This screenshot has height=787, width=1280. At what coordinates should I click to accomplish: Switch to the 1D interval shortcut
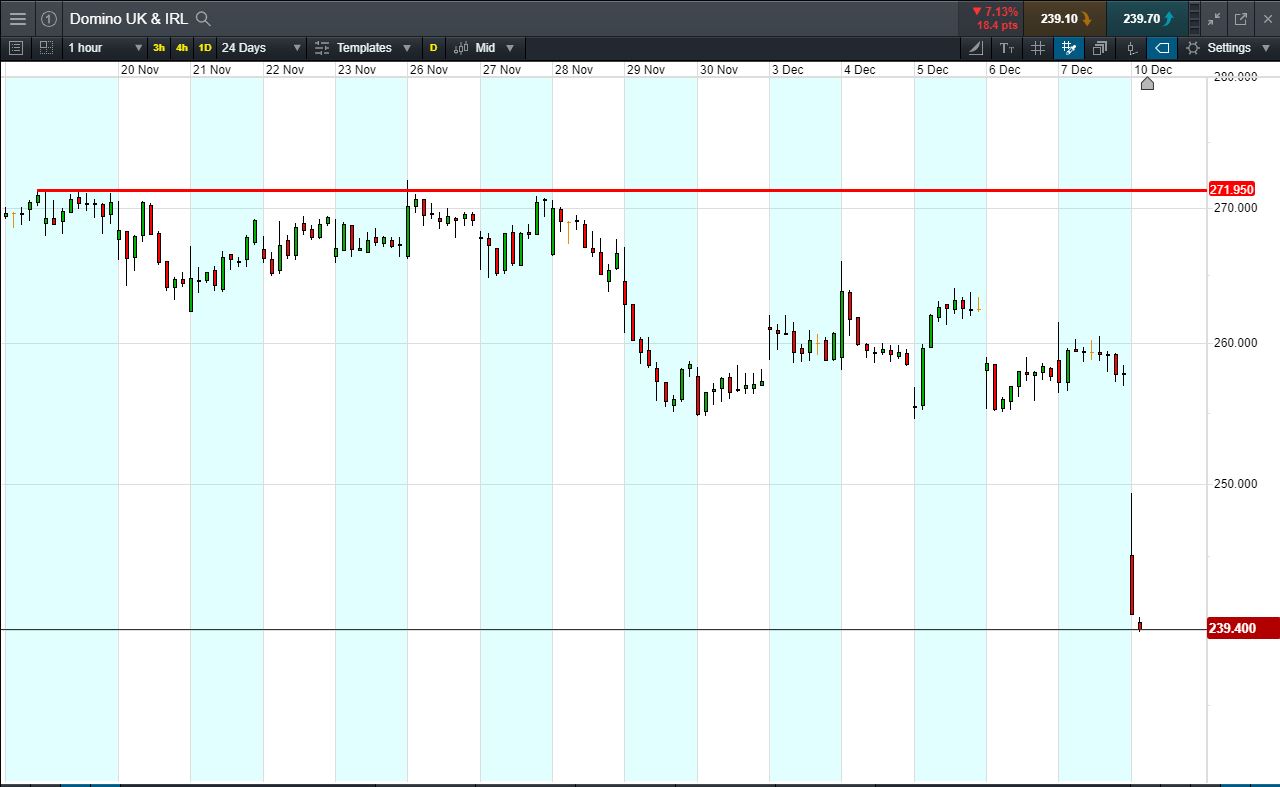(205, 48)
